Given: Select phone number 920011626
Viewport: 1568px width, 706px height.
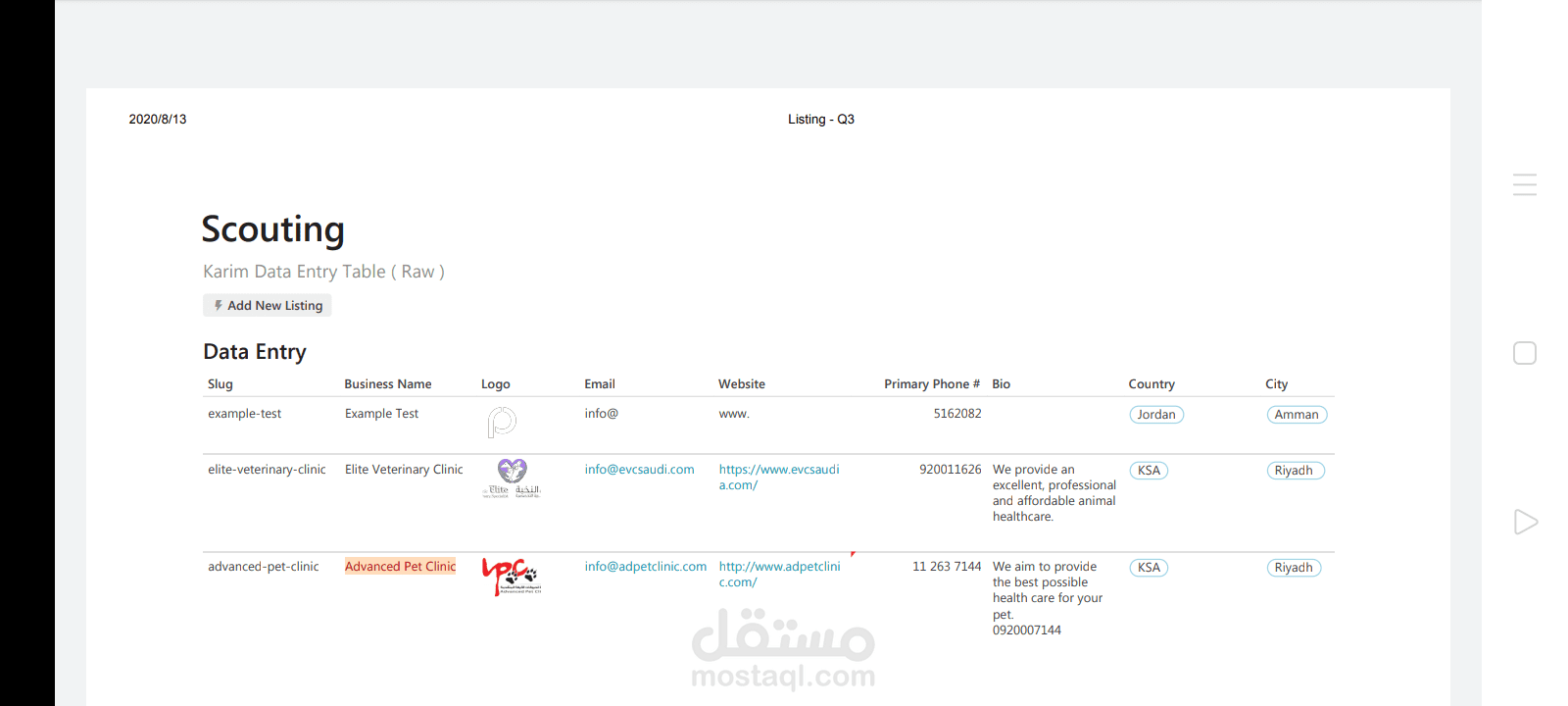Looking at the screenshot, I should coord(951,470).
